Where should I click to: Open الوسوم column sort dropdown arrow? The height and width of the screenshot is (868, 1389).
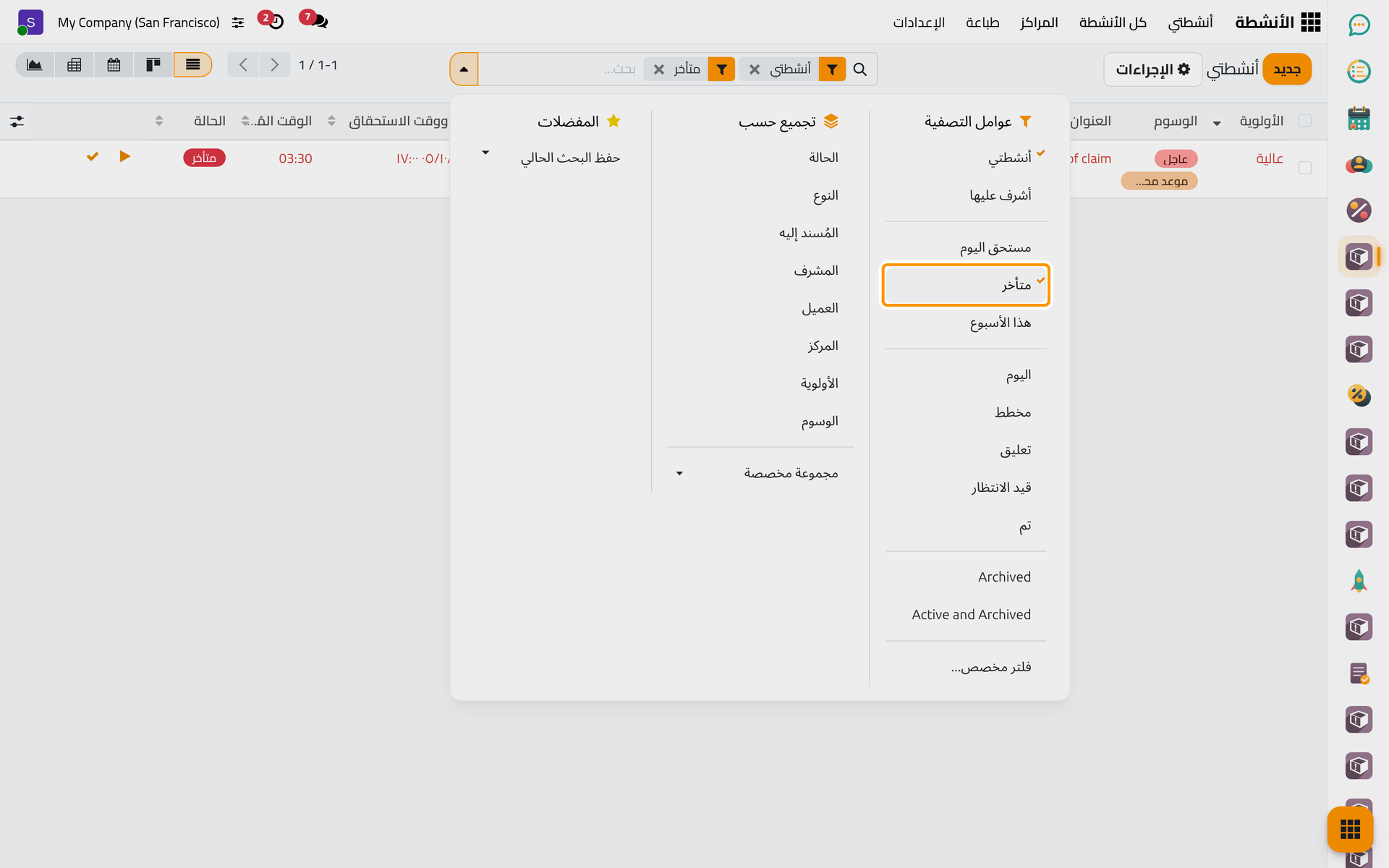coord(1217,123)
